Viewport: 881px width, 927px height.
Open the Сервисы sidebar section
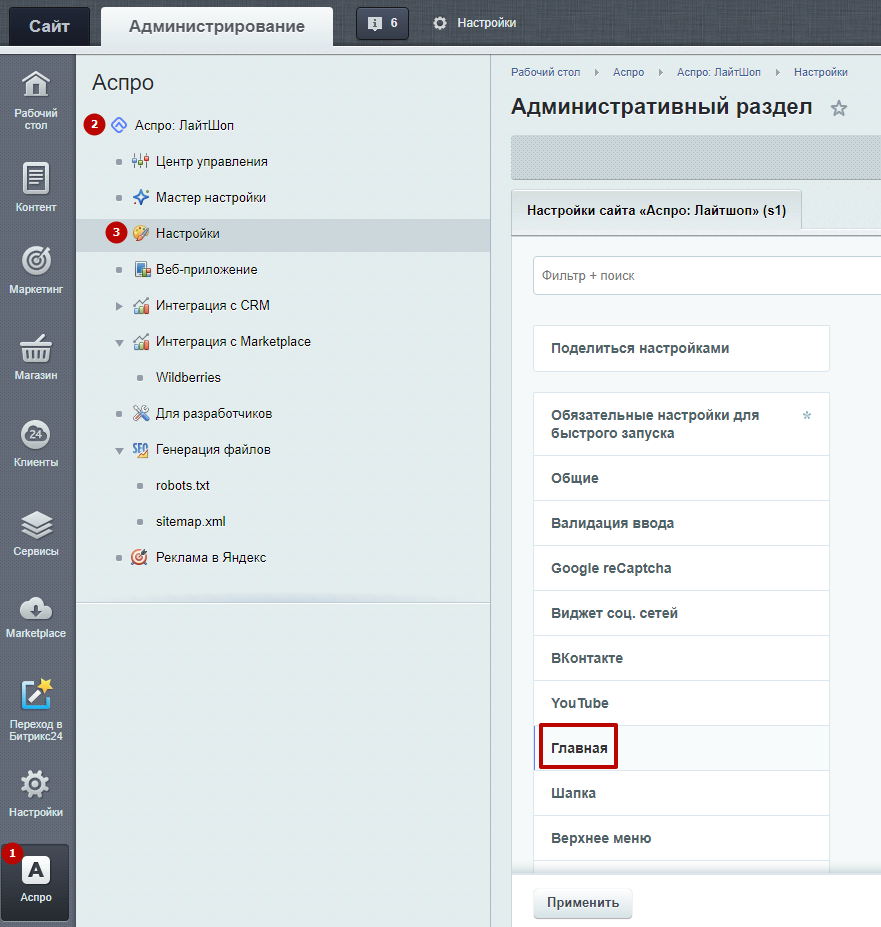(36, 533)
